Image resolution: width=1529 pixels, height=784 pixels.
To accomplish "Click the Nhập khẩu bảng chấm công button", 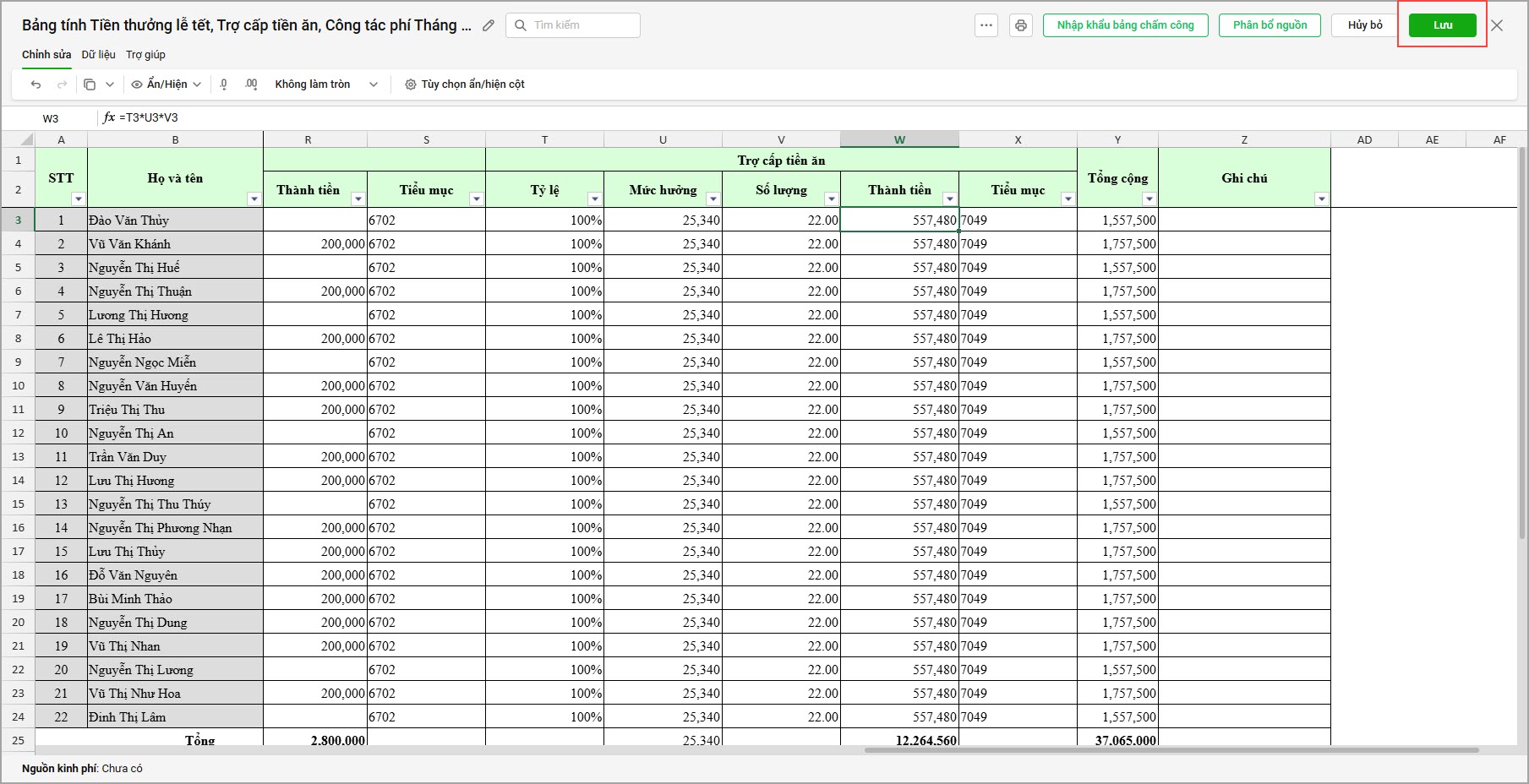I will [1125, 25].
